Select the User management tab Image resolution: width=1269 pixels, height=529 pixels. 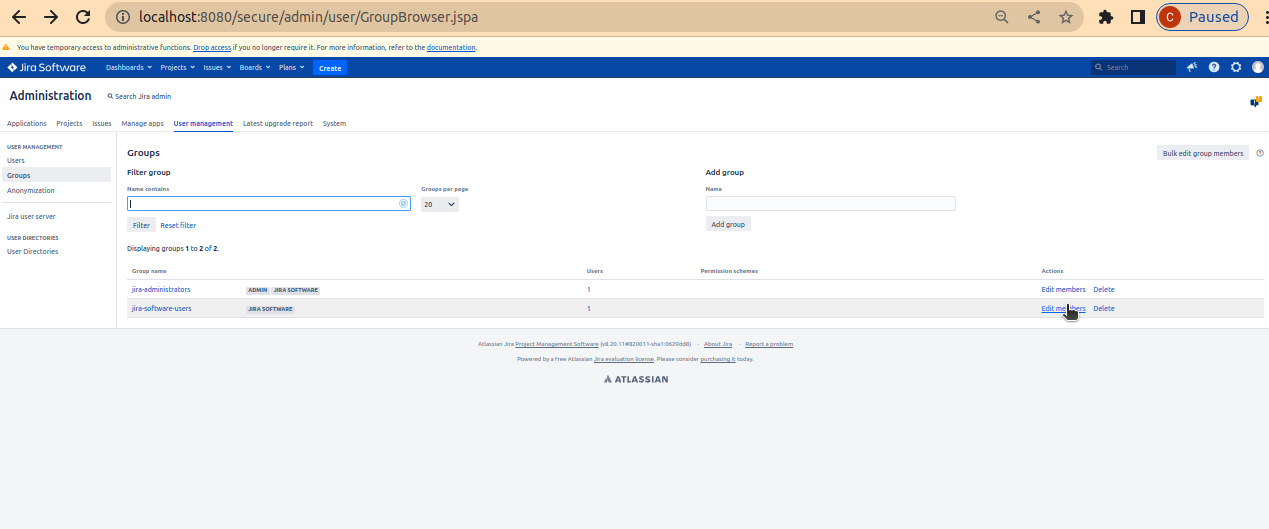(203, 124)
